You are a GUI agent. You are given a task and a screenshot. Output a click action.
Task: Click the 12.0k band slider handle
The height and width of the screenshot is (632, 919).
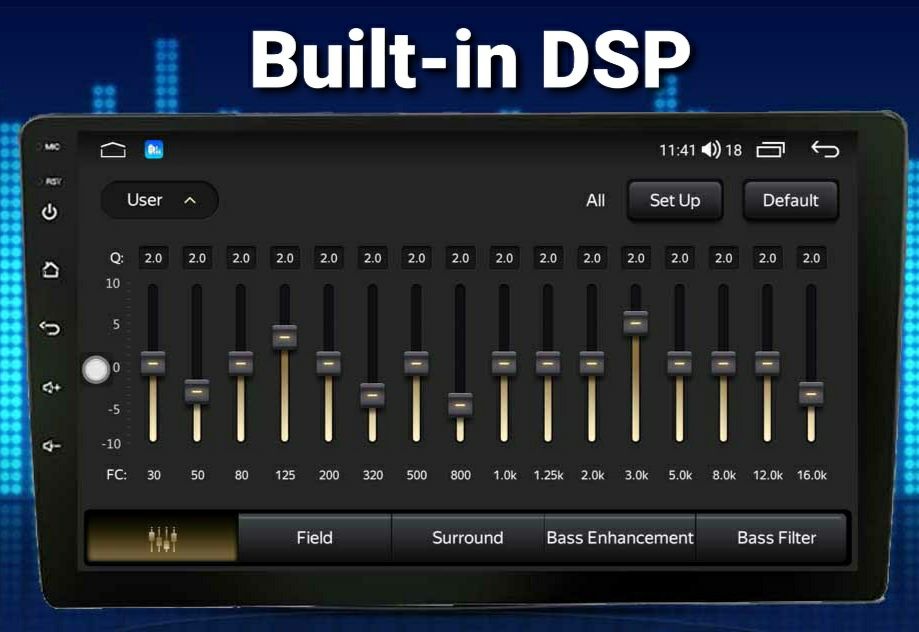767,363
